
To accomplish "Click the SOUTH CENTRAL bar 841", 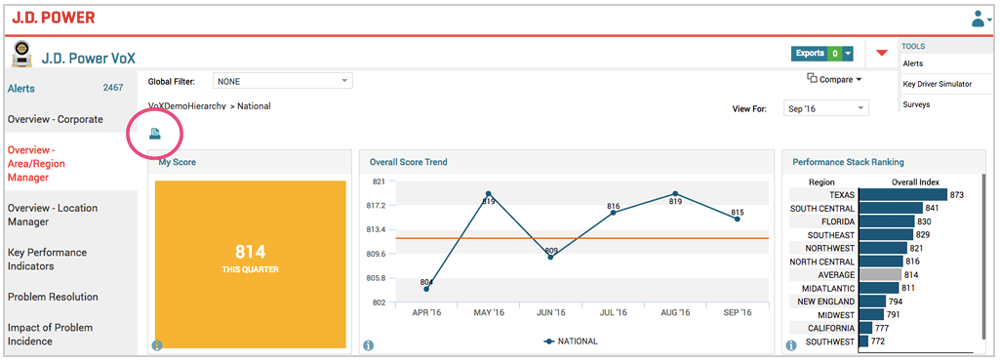I will click(x=891, y=208).
